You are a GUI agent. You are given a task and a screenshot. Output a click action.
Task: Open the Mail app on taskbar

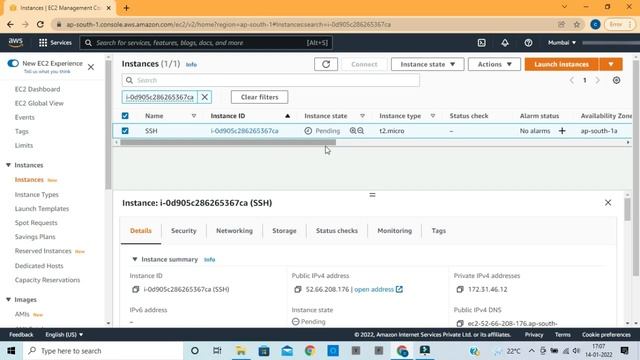[x=287, y=351]
